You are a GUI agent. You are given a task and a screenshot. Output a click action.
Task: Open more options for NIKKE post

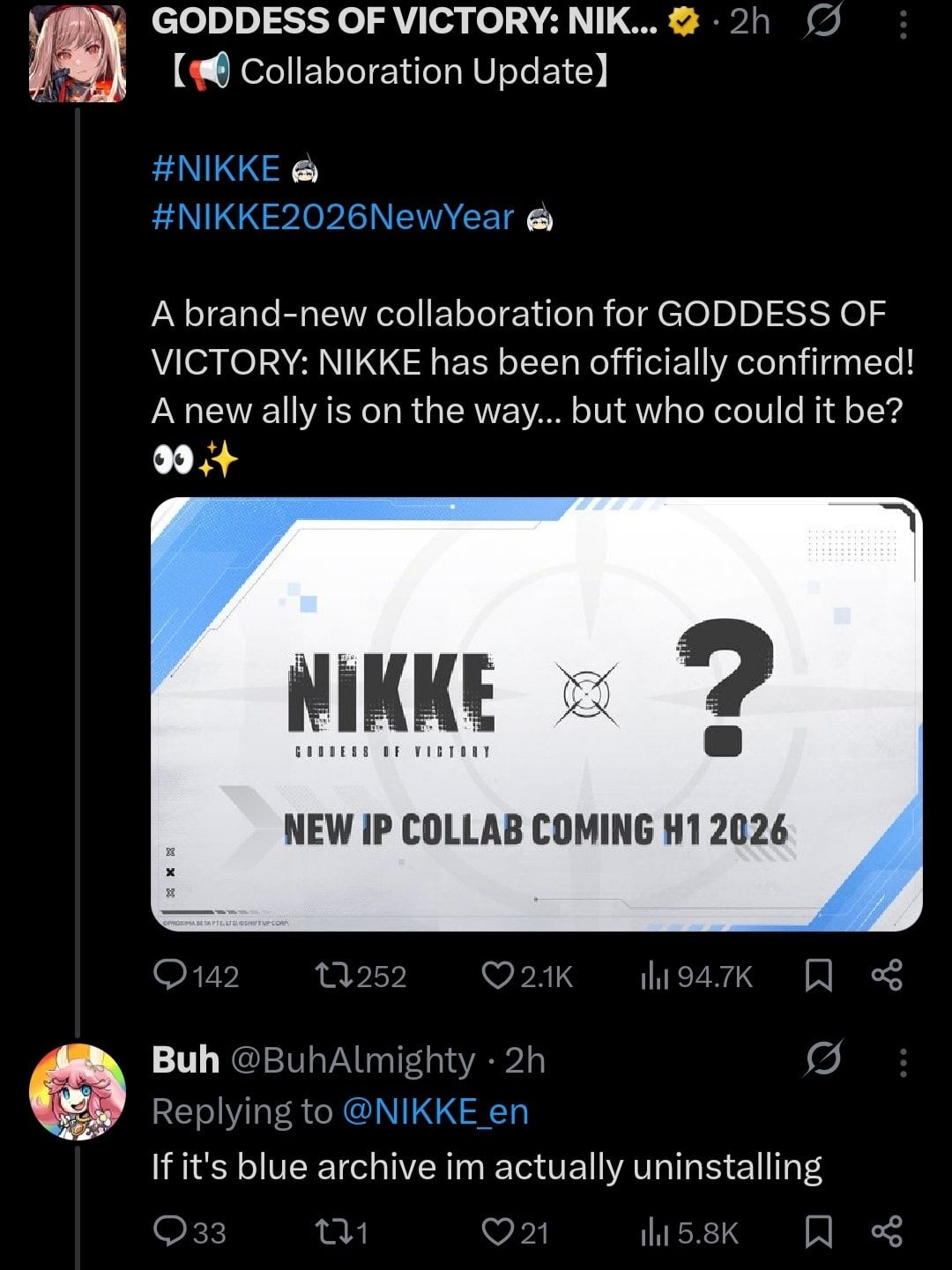[x=903, y=22]
